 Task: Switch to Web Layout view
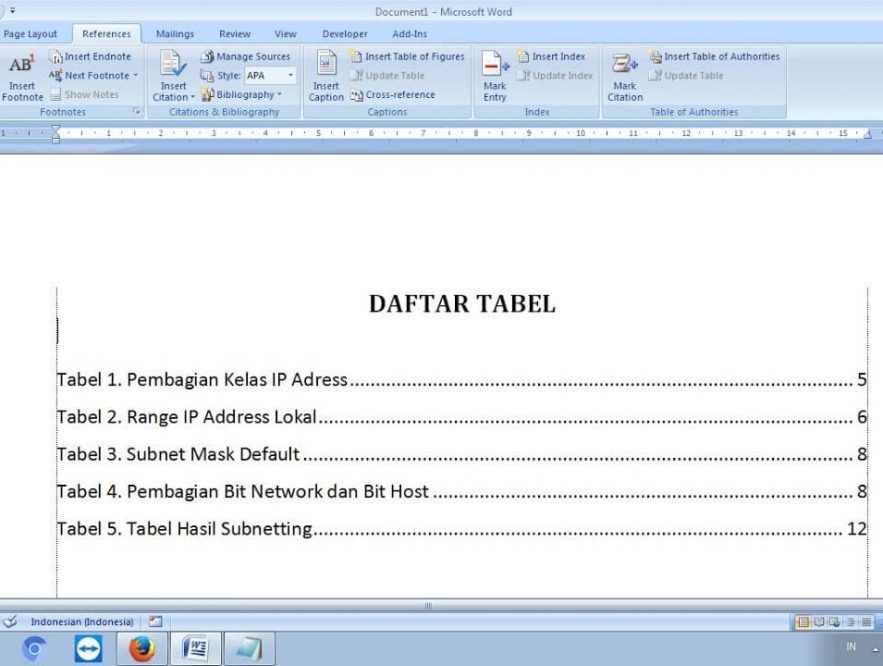coord(835,622)
